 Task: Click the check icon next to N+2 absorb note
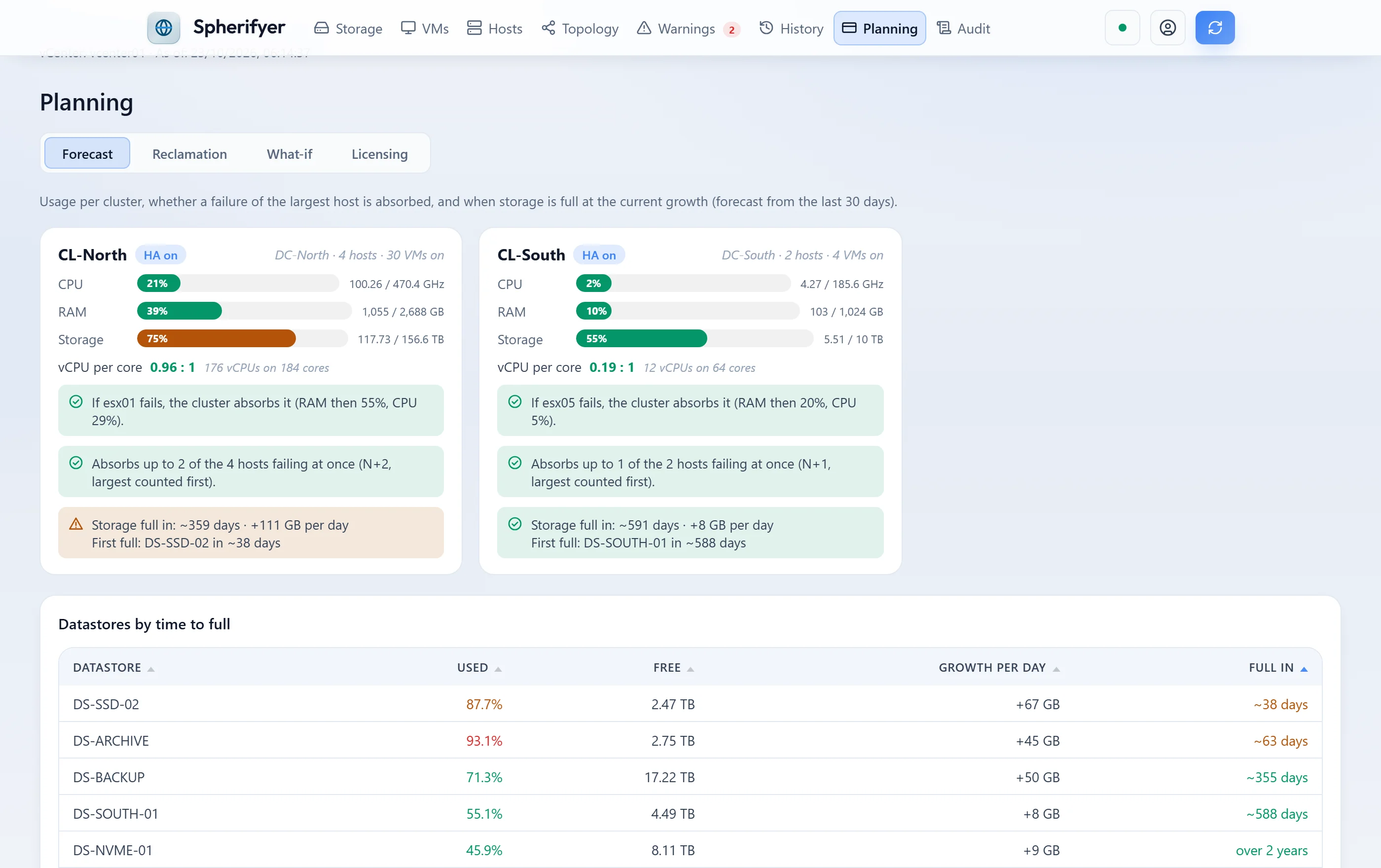tap(75, 463)
